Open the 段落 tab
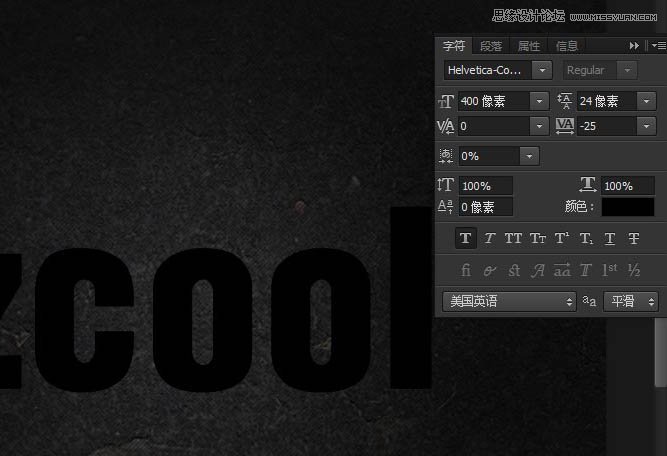Viewport: 667px width, 456px height. point(491,46)
